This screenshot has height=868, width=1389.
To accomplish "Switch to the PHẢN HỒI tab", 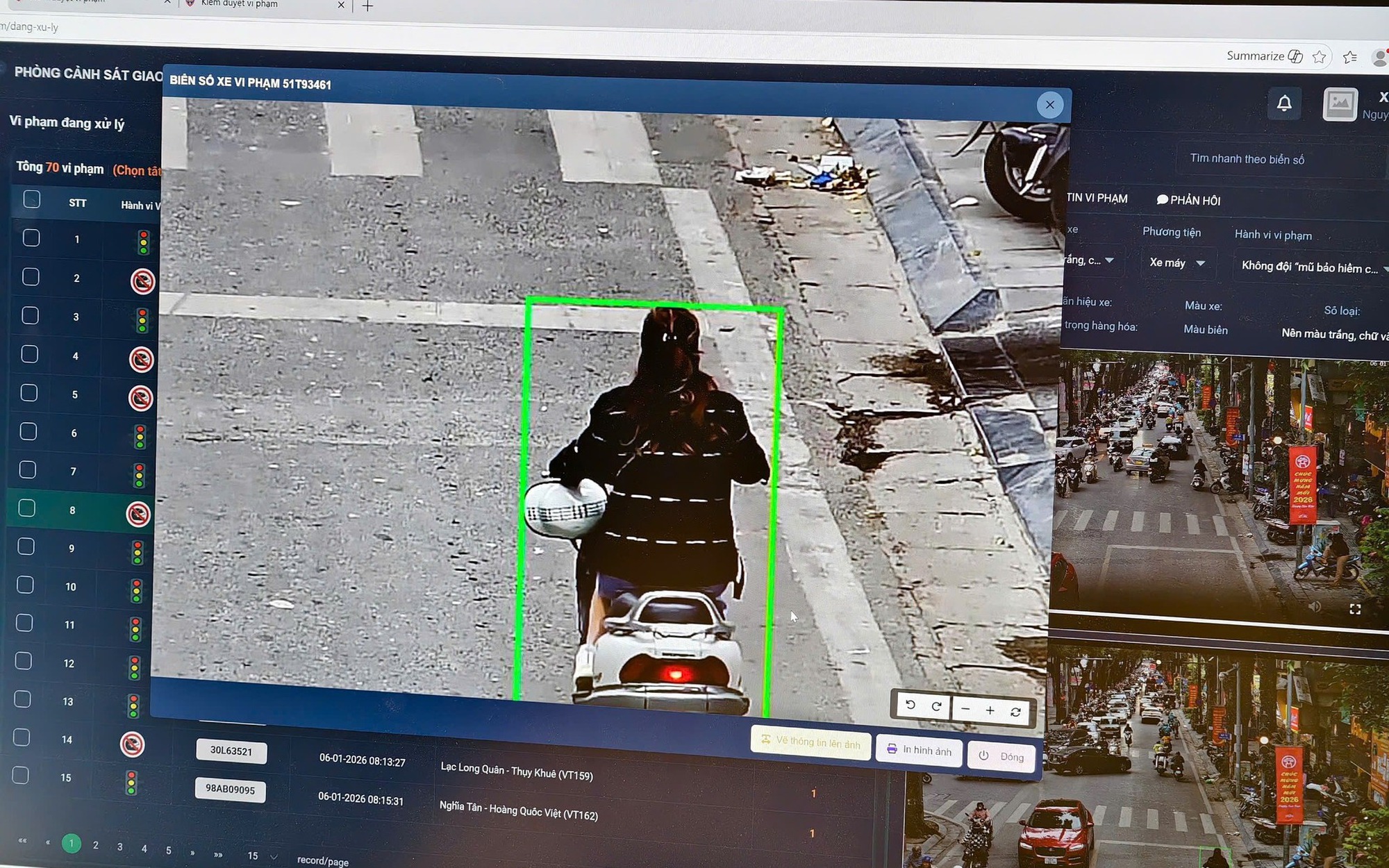I will pos(1188,200).
